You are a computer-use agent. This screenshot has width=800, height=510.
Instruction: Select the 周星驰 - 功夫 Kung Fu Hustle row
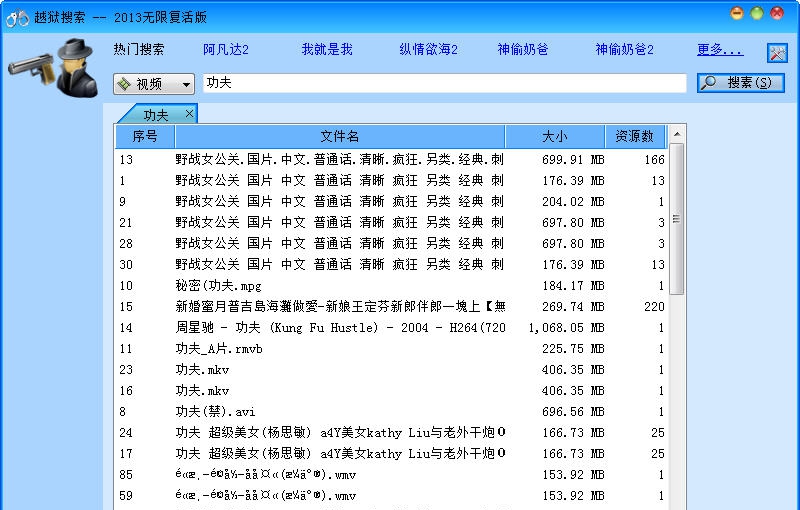pyautogui.click(x=340, y=328)
